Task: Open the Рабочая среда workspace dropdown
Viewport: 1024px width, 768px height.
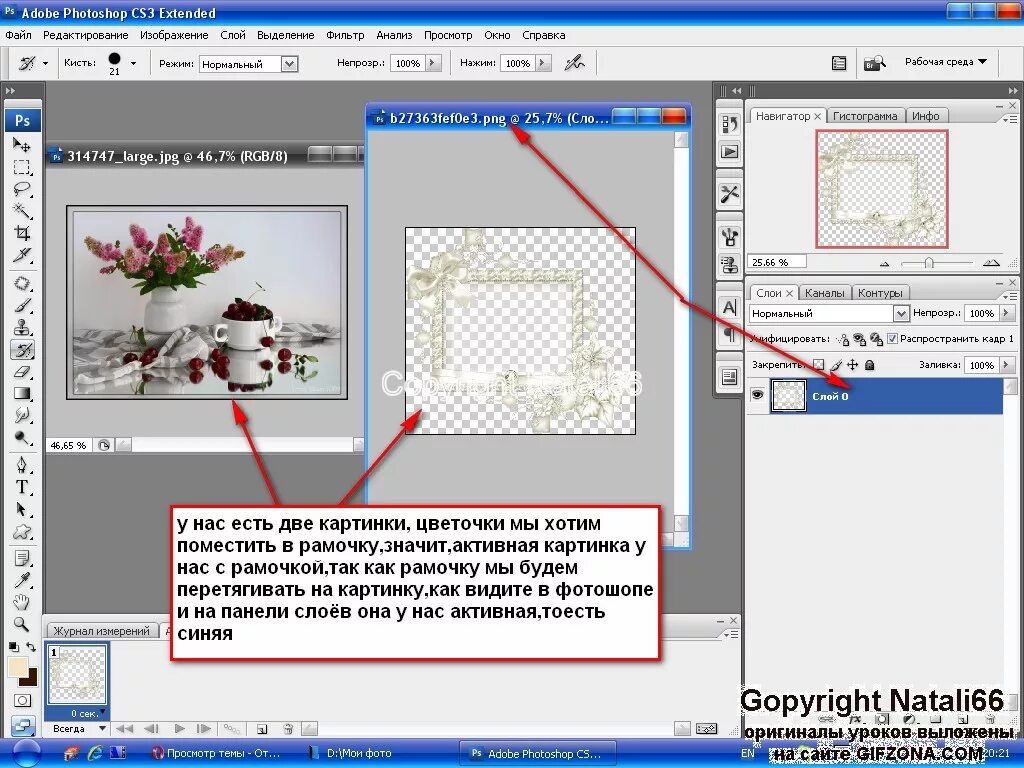Action: (x=946, y=61)
